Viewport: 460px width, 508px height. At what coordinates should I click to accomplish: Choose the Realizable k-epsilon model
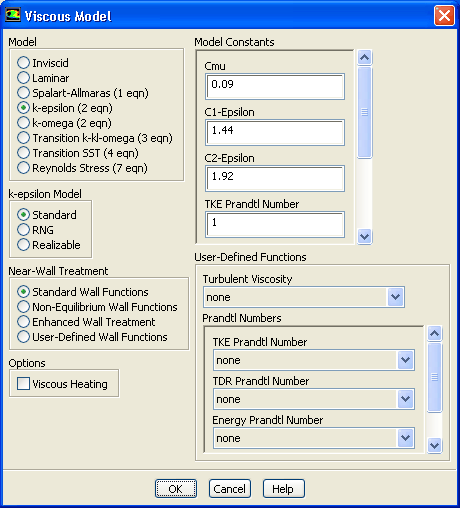[23, 245]
